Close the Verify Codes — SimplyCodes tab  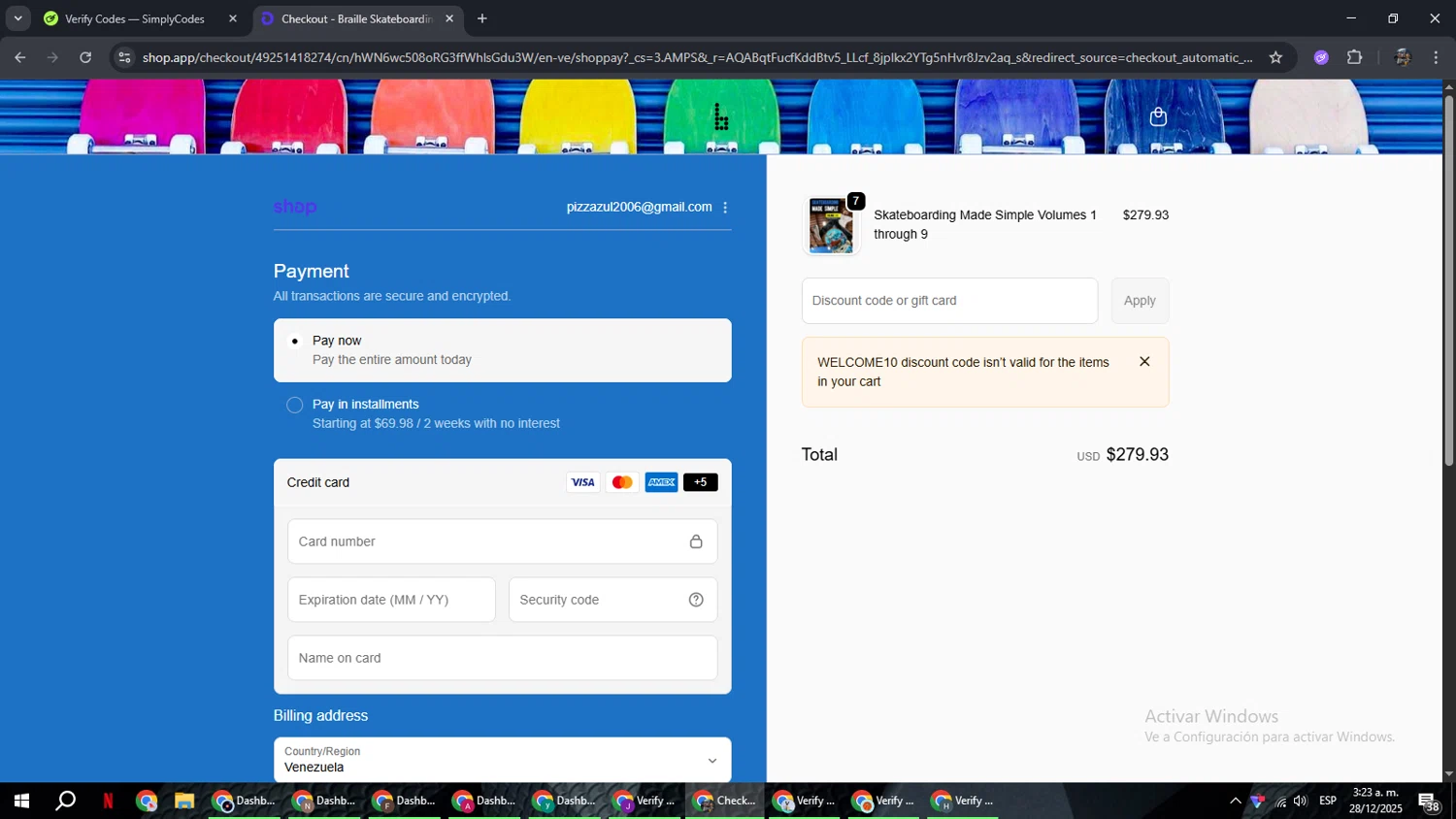[x=233, y=18]
